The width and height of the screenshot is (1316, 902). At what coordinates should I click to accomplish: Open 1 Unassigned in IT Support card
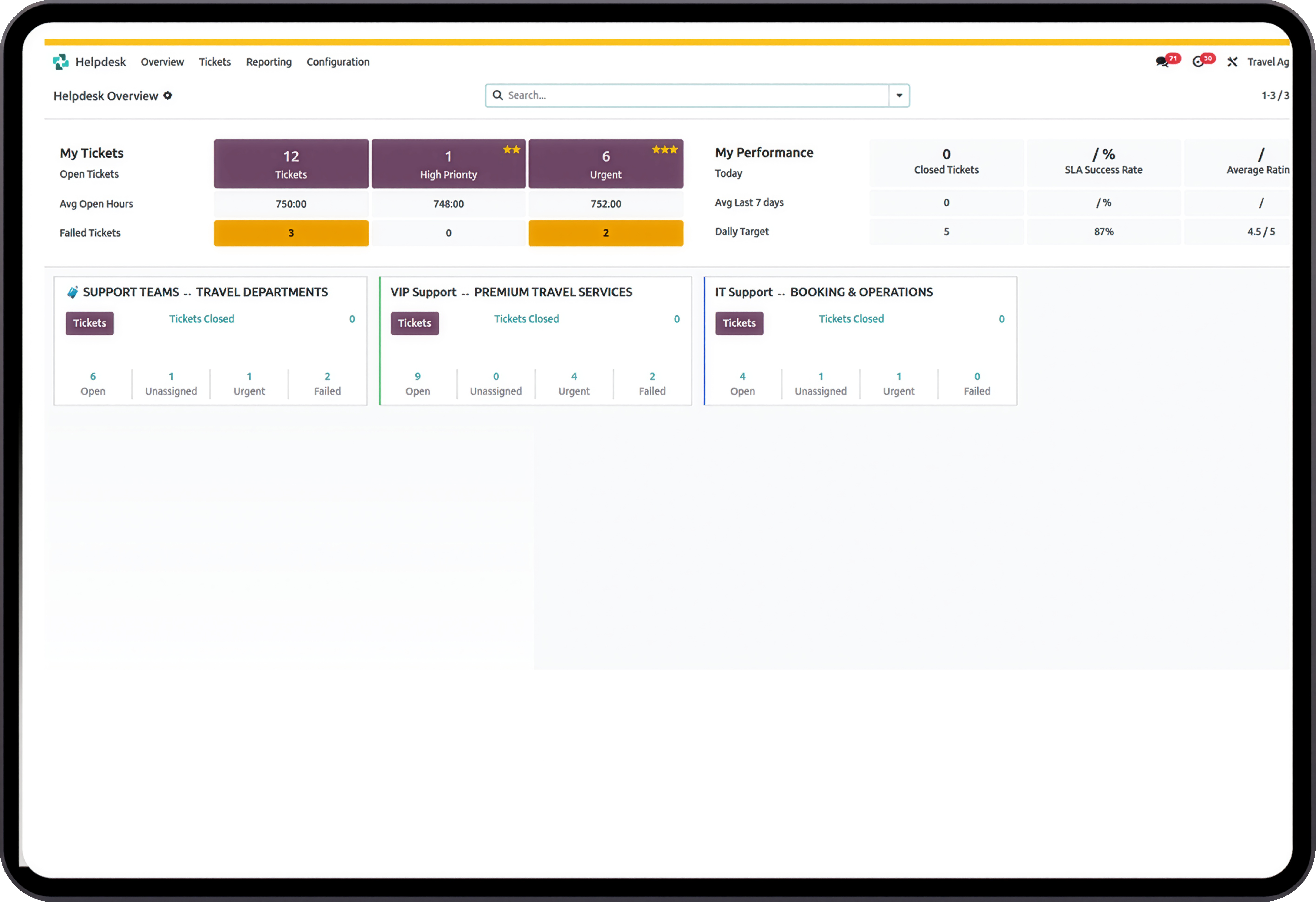coord(821,384)
